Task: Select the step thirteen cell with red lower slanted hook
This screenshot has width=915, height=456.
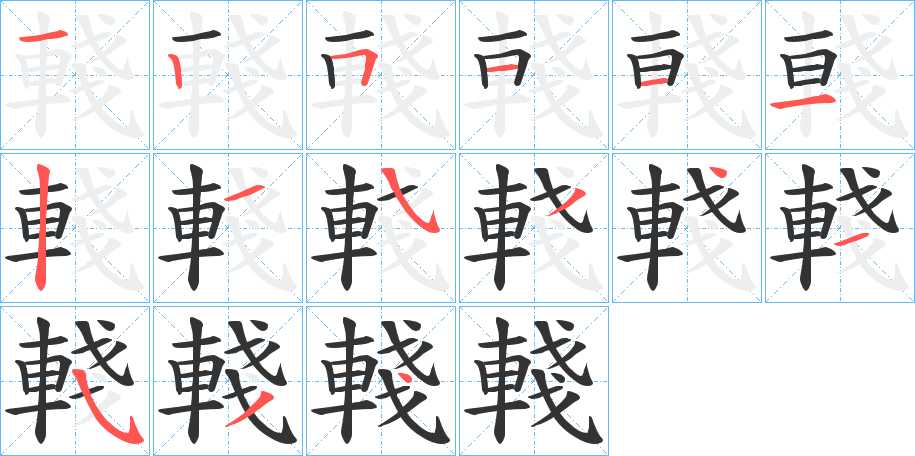Action: pos(75,381)
